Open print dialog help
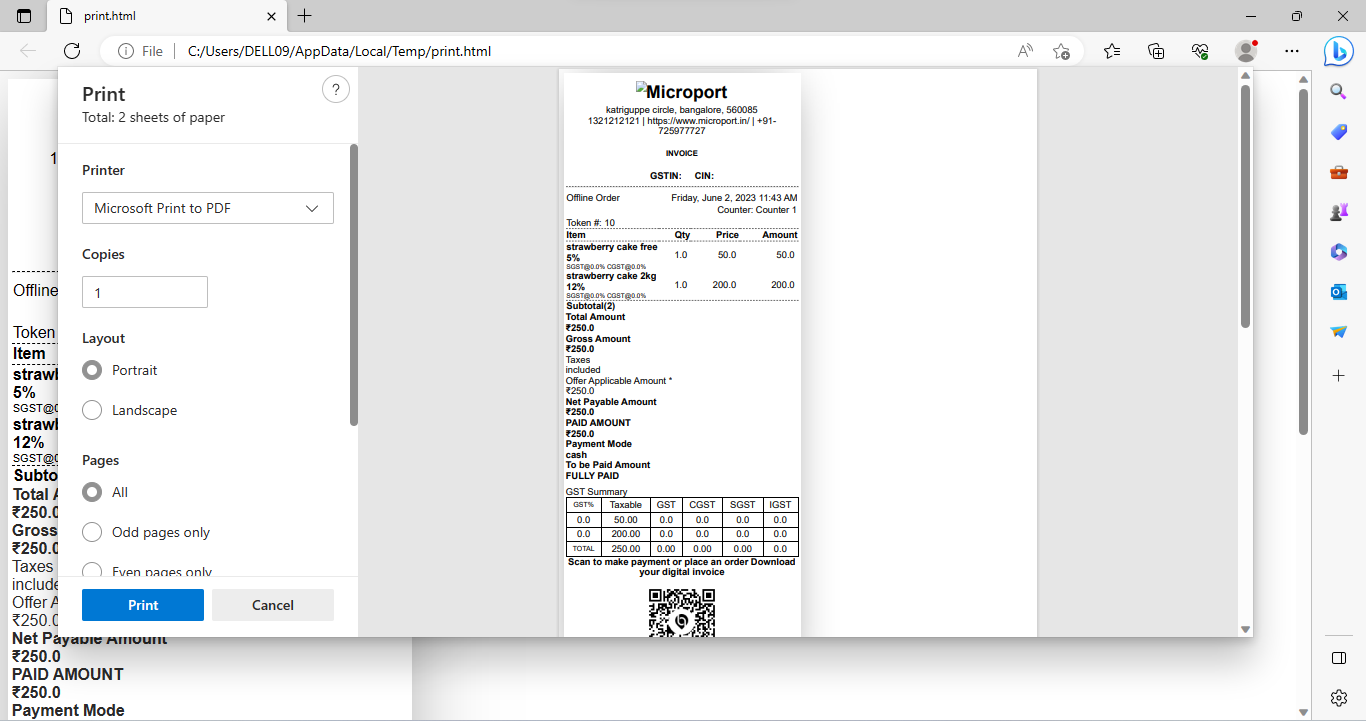 pyautogui.click(x=336, y=90)
